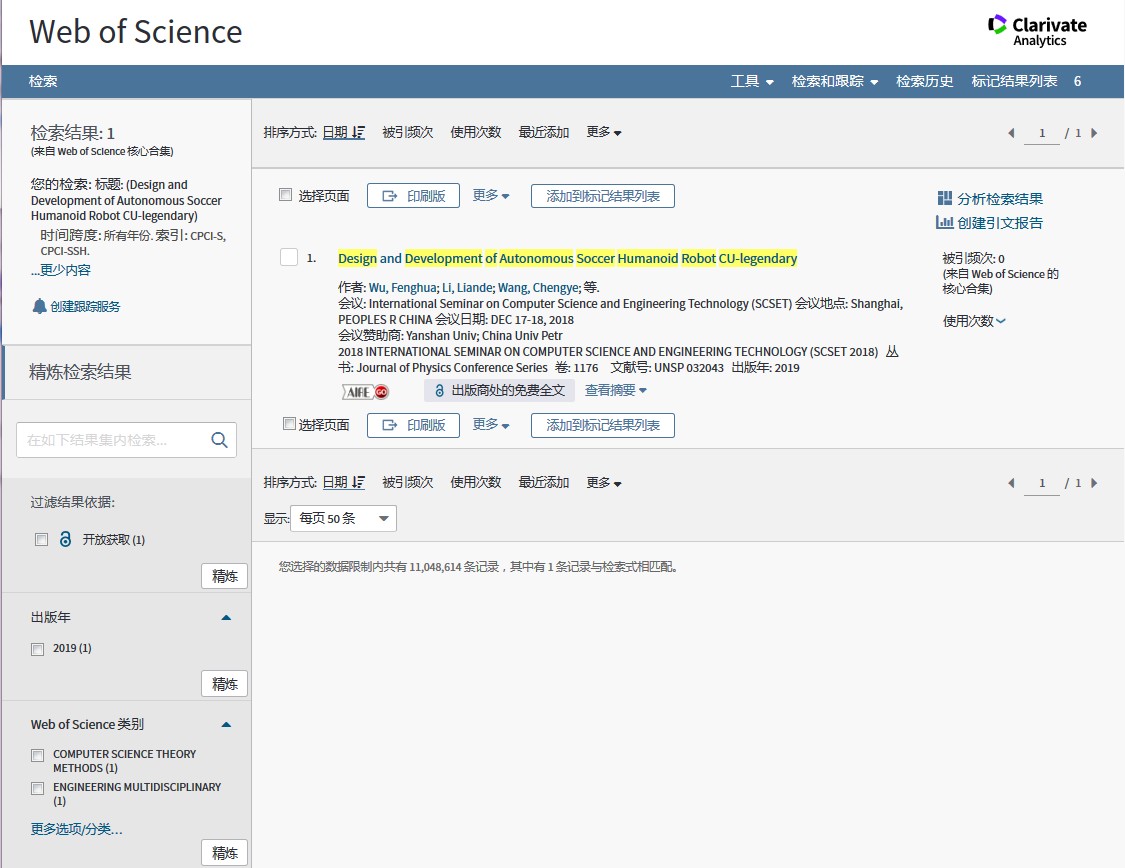The height and width of the screenshot is (868, 1125).
Task: Open 检索历史 in the navigation bar
Action: click(924, 81)
